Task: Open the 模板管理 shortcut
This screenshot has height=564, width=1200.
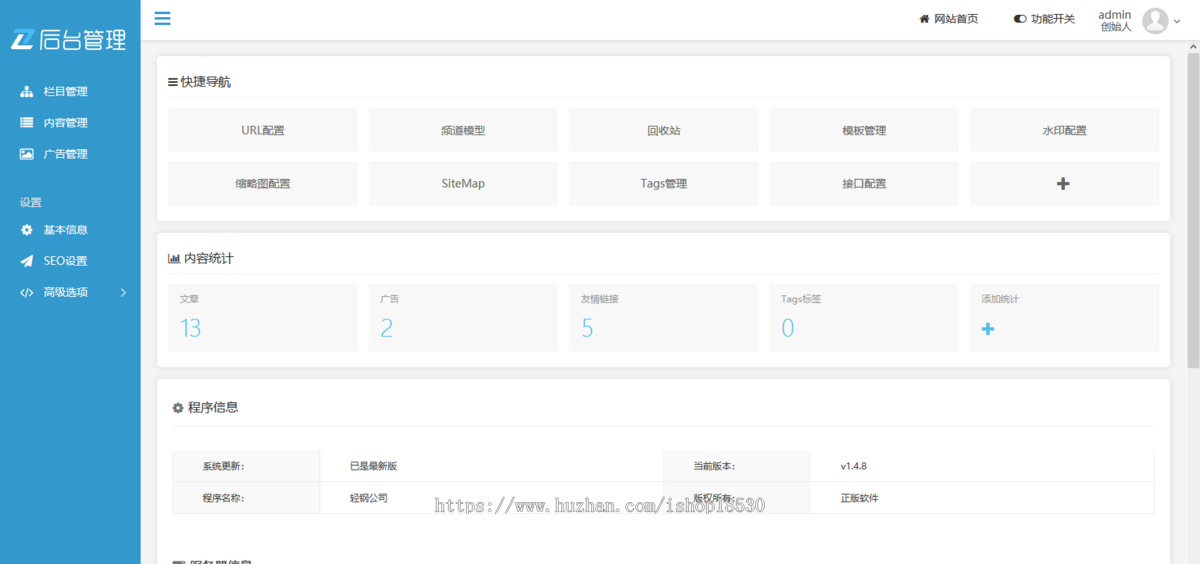Action: pos(864,130)
